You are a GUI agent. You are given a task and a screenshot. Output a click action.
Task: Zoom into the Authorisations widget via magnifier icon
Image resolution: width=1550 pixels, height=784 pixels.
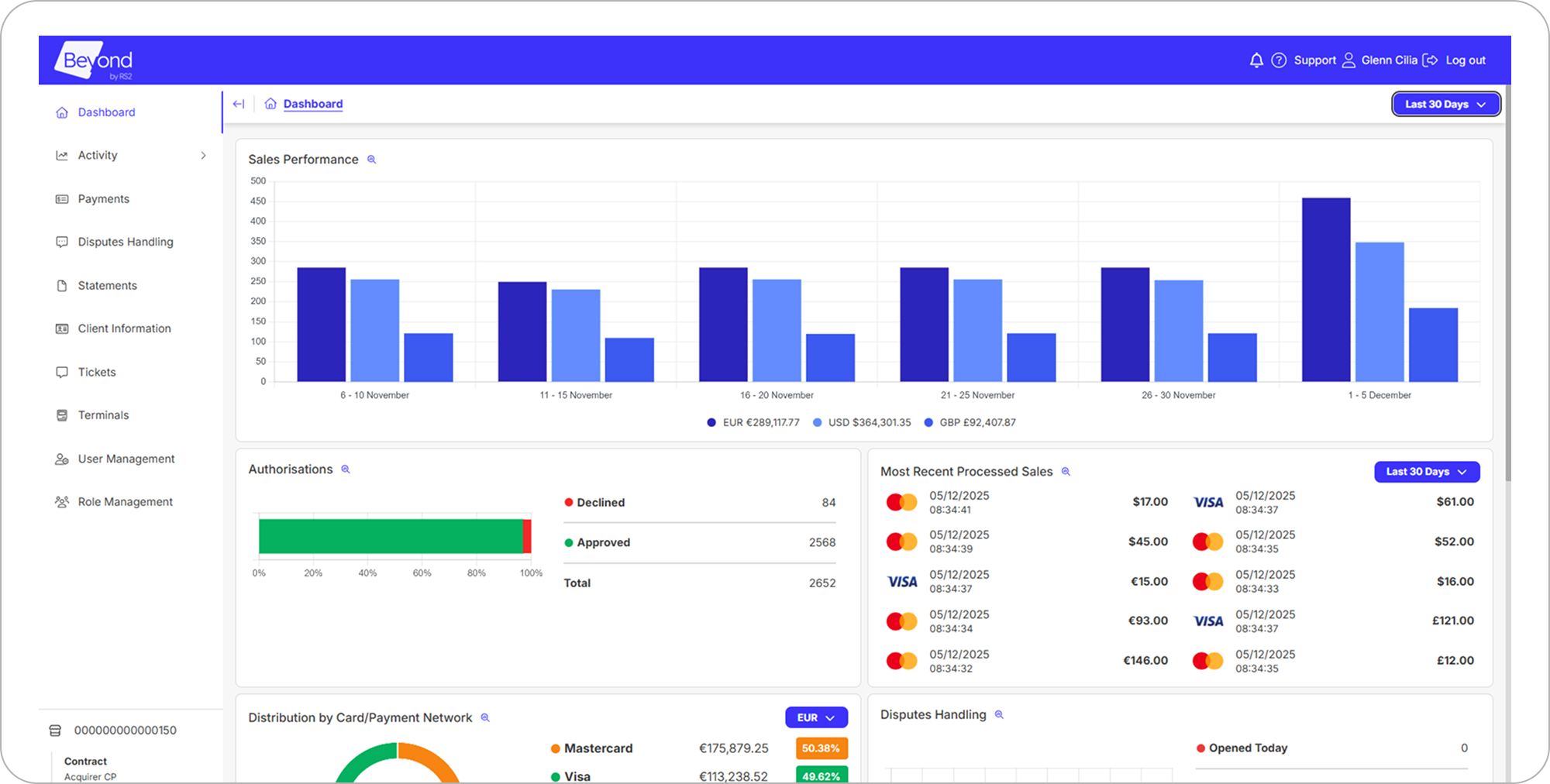click(346, 469)
